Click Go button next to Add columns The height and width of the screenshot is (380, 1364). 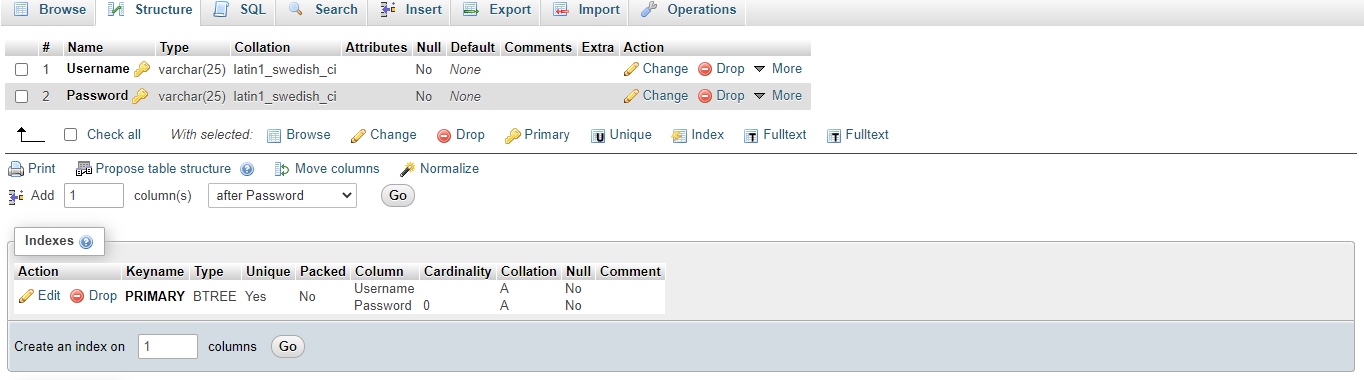coord(398,196)
